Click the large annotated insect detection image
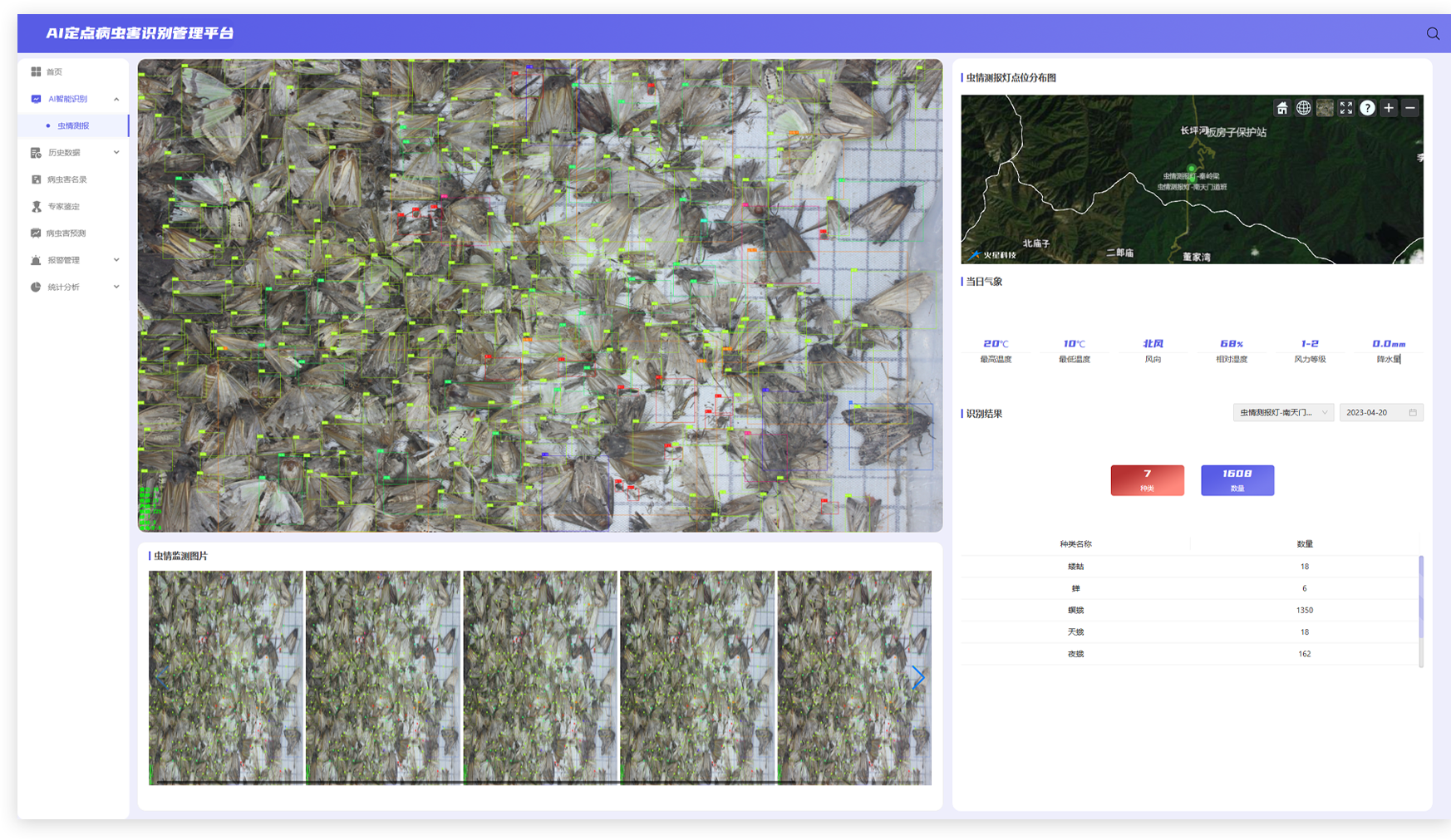The image size is (1451, 840). point(540,296)
